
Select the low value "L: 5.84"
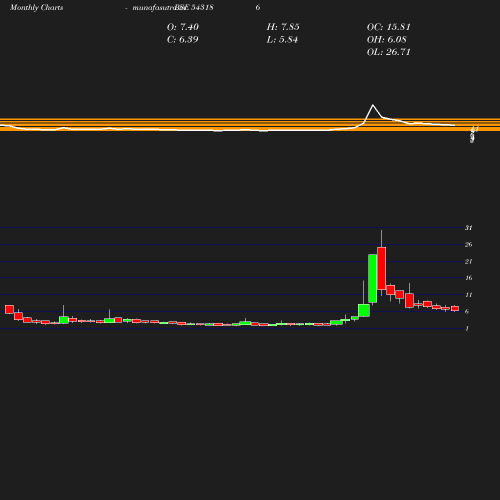[x=282, y=40]
